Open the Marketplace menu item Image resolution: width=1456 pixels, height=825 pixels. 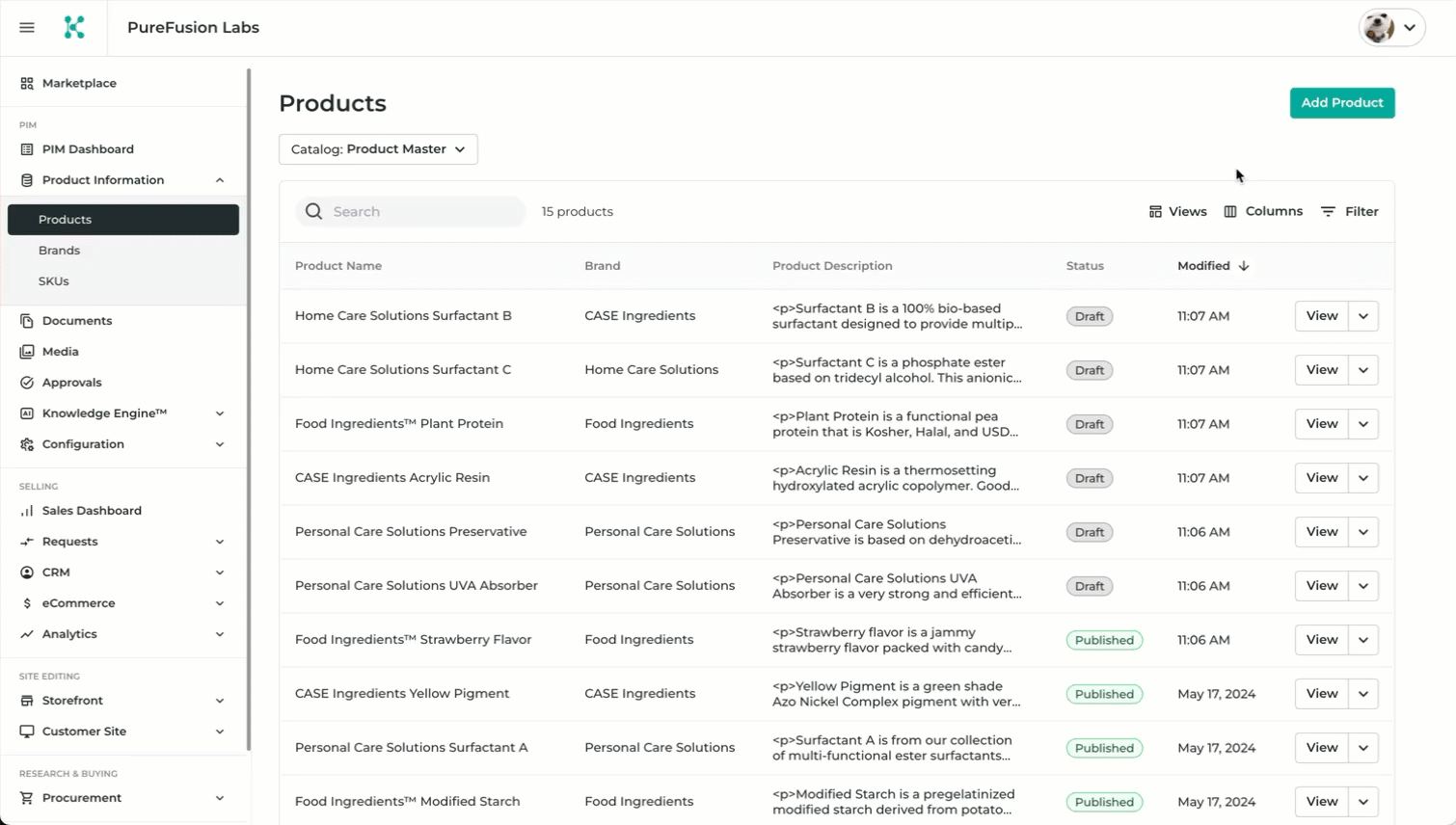tap(123, 84)
